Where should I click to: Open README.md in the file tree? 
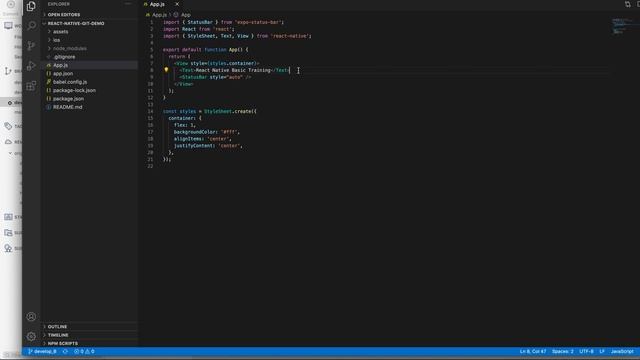point(67,107)
